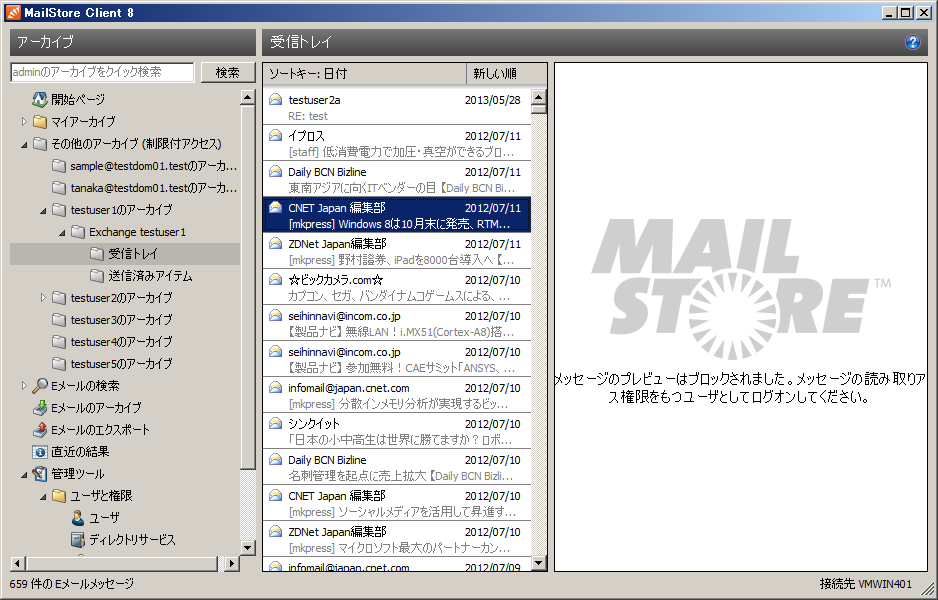This screenshot has height=600, width=938.
Task: Collapse the Exchange testuser1 folder node
Action: [x=62, y=232]
